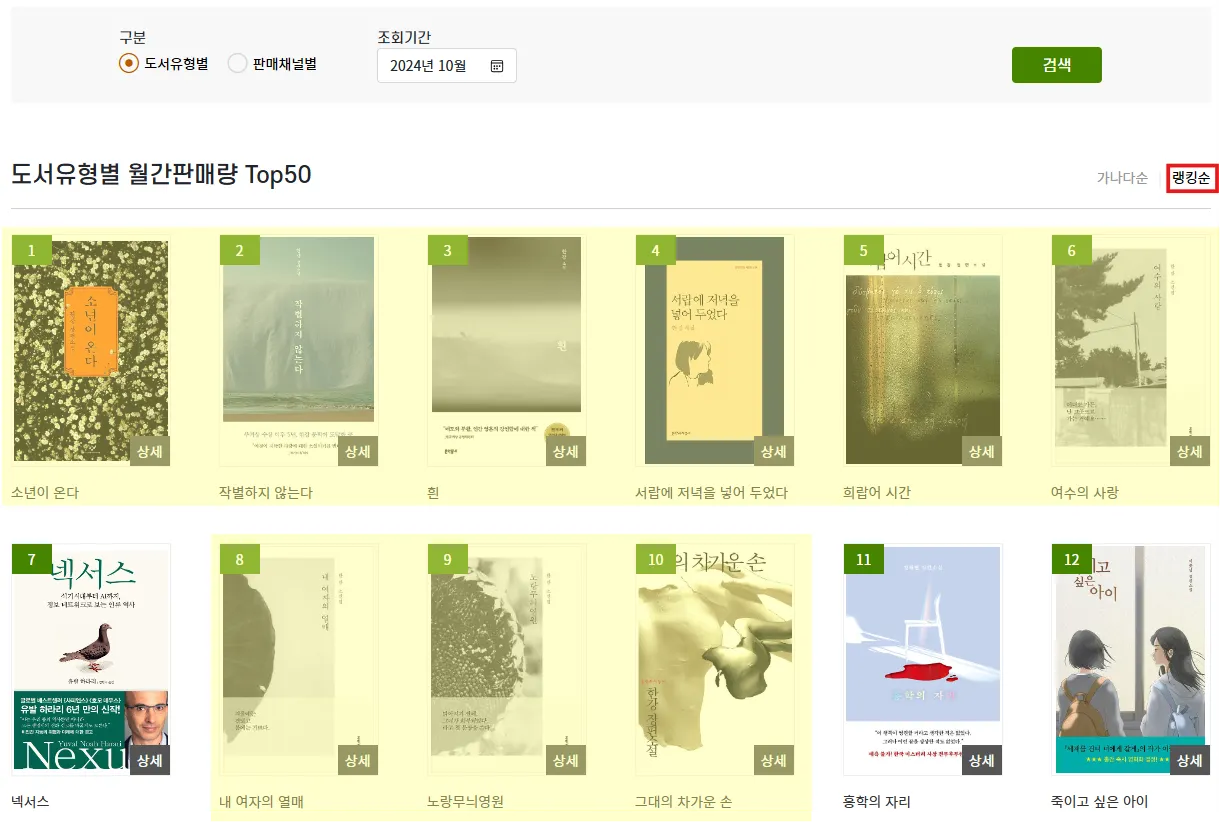Click the rank 6 badge
This screenshot has width=1220, height=822.
coord(1072,251)
